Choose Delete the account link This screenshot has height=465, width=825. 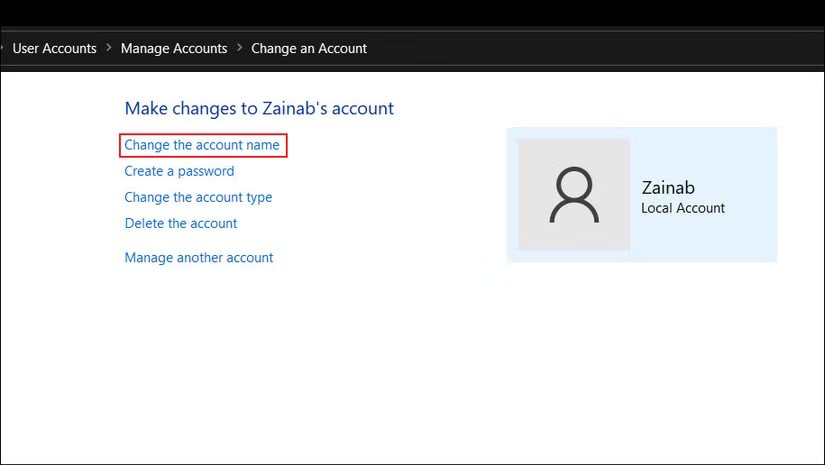(x=181, y=223)
